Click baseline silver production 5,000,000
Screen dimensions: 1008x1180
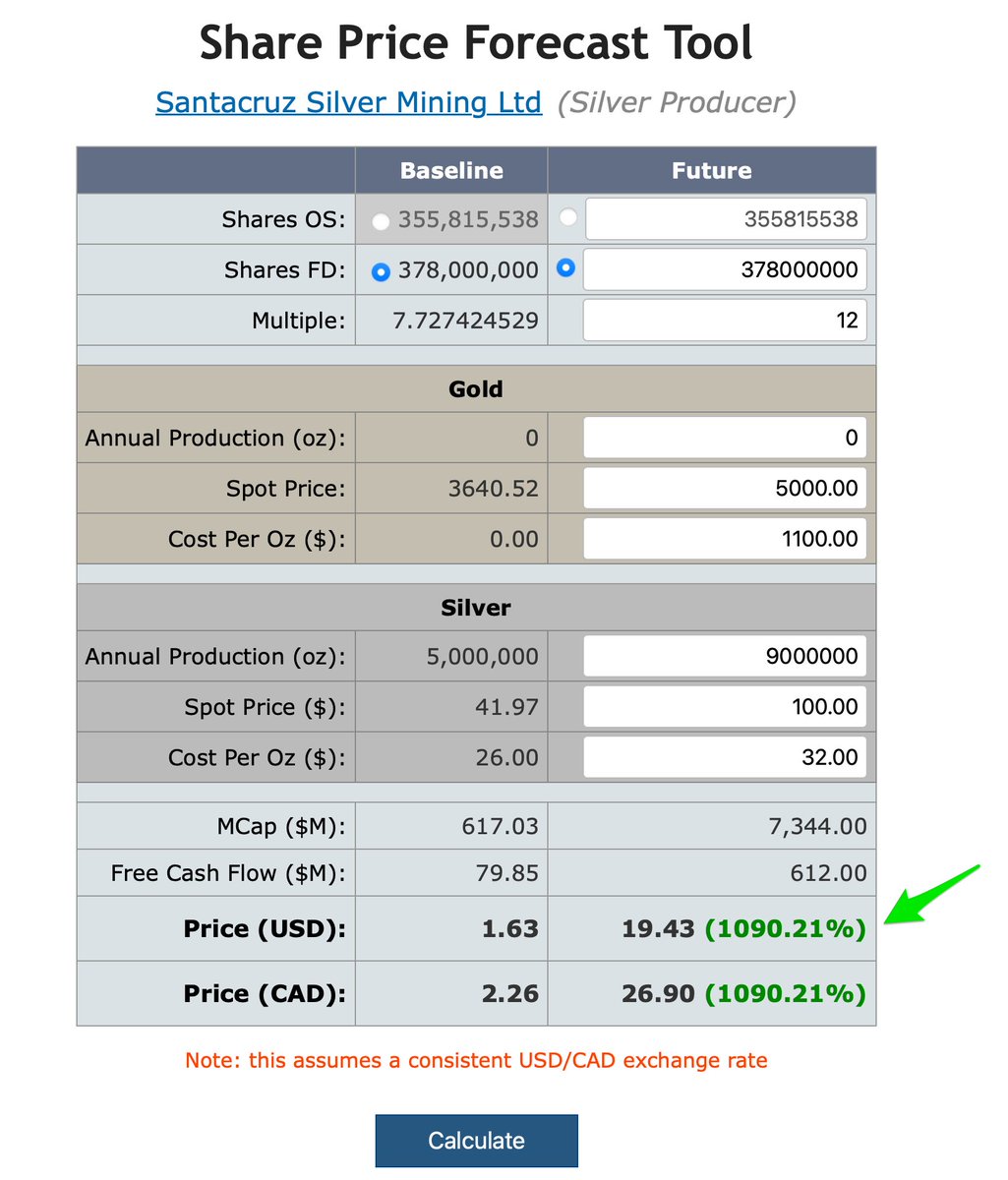(x=482, y=656)
